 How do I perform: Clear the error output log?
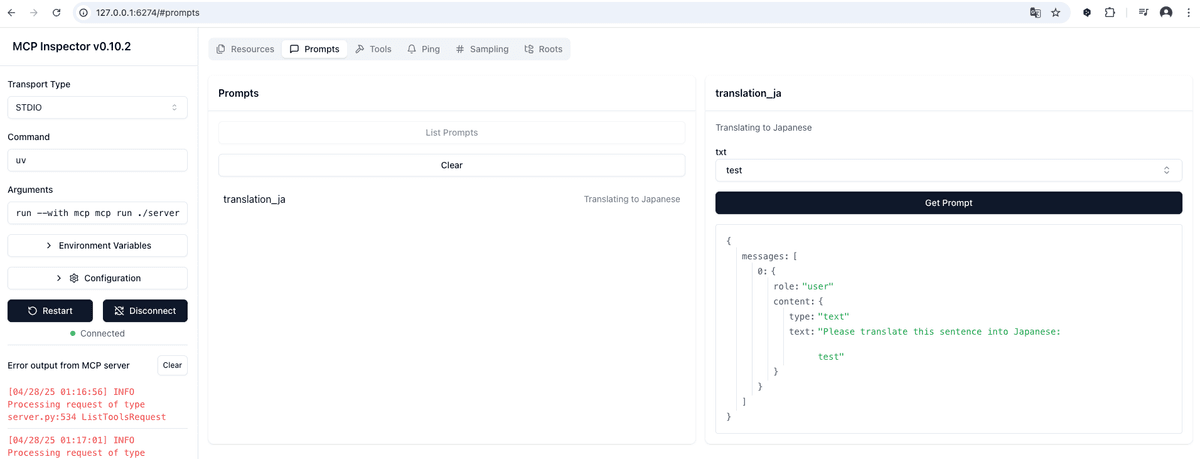point(172,365)
